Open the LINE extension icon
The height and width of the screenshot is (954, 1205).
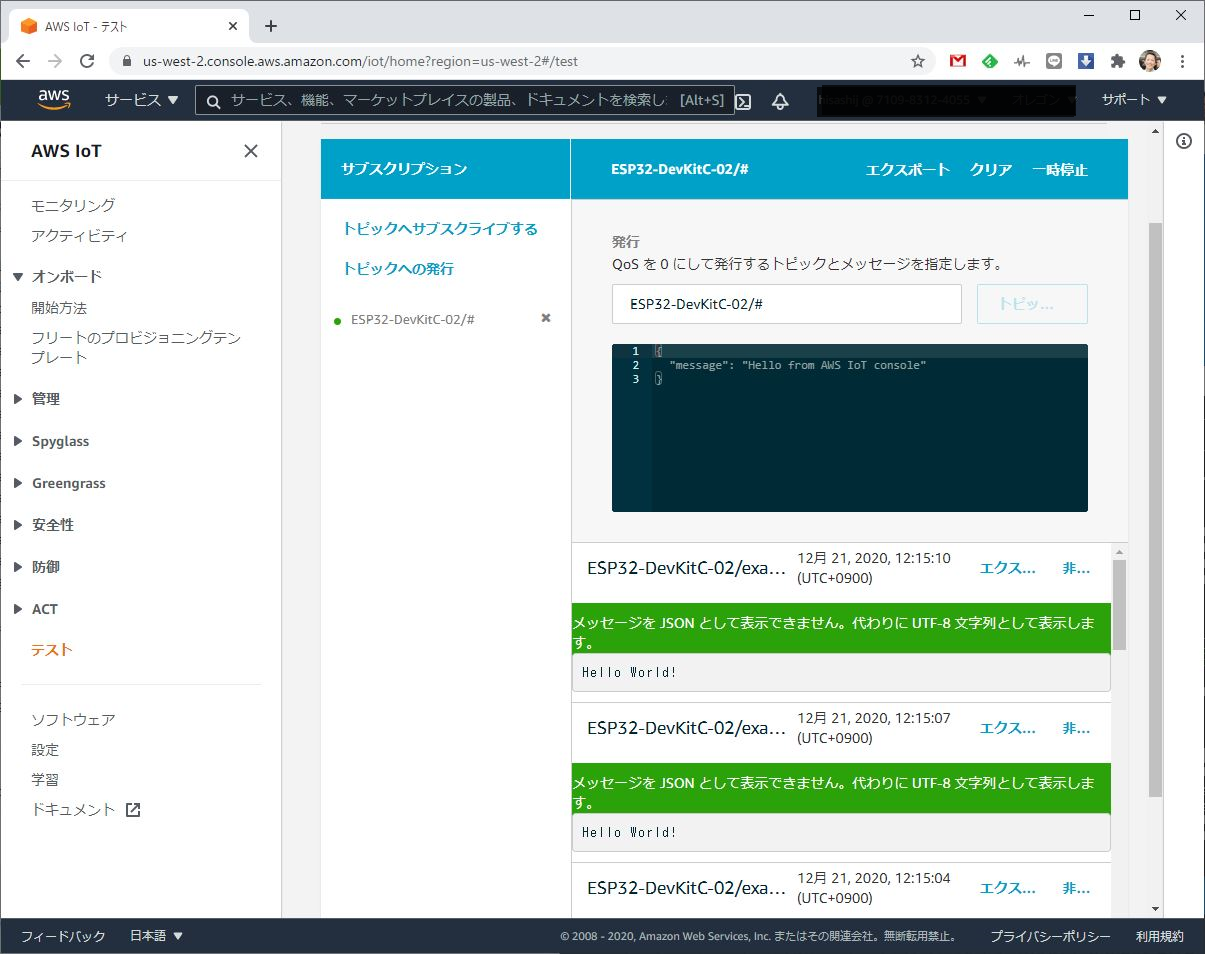[x=1054, y=61]
